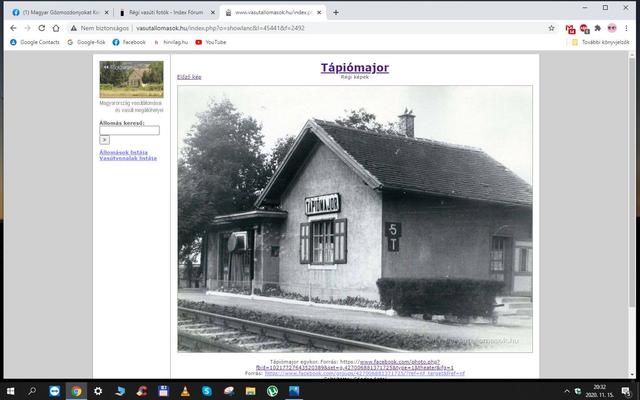Open the browser home page
This screenshot has height=400, width=640.
[x=56, y=28]
